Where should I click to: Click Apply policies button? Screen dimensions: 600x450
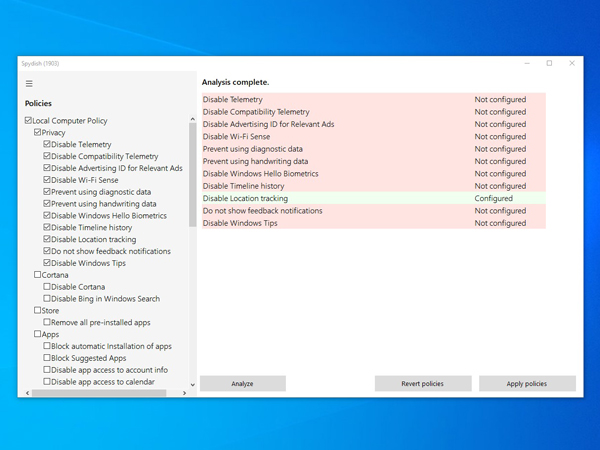(x=527, y=384)
